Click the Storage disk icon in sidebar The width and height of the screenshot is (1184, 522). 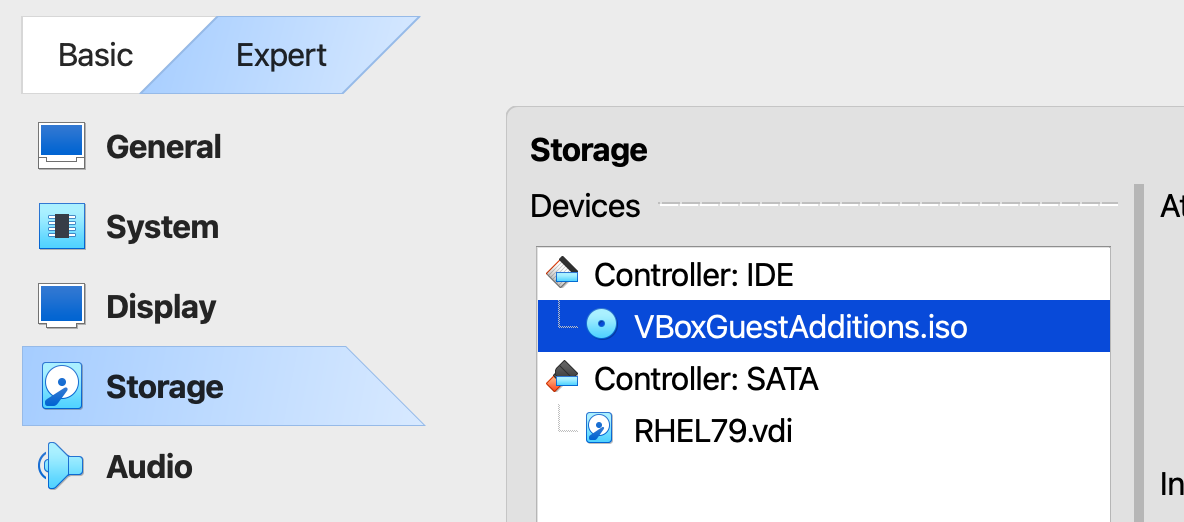tap(60, 387)
